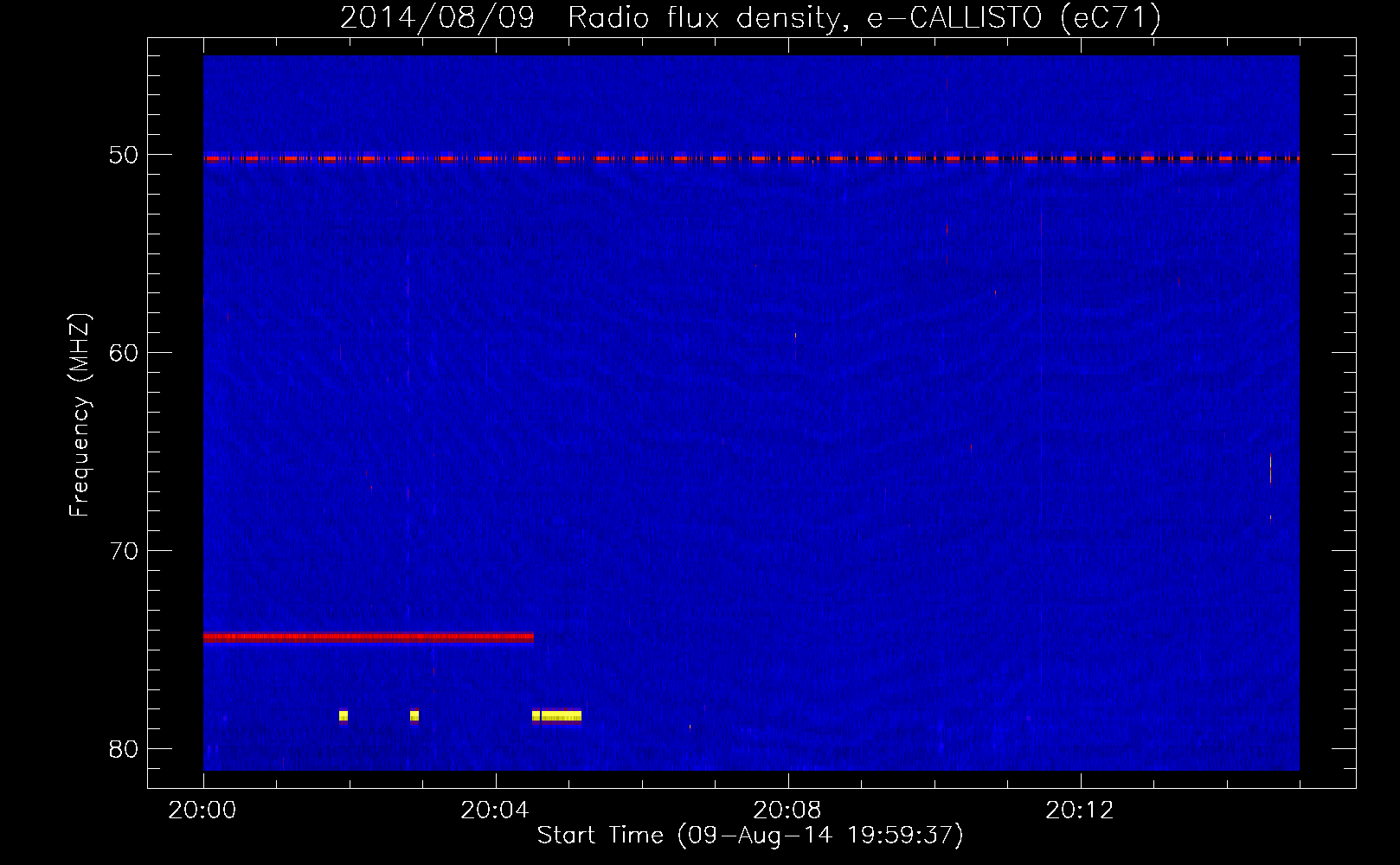The image size is (1400, 865).
Task: Click the 20:12 time tick label
Action: [1080, 811]
